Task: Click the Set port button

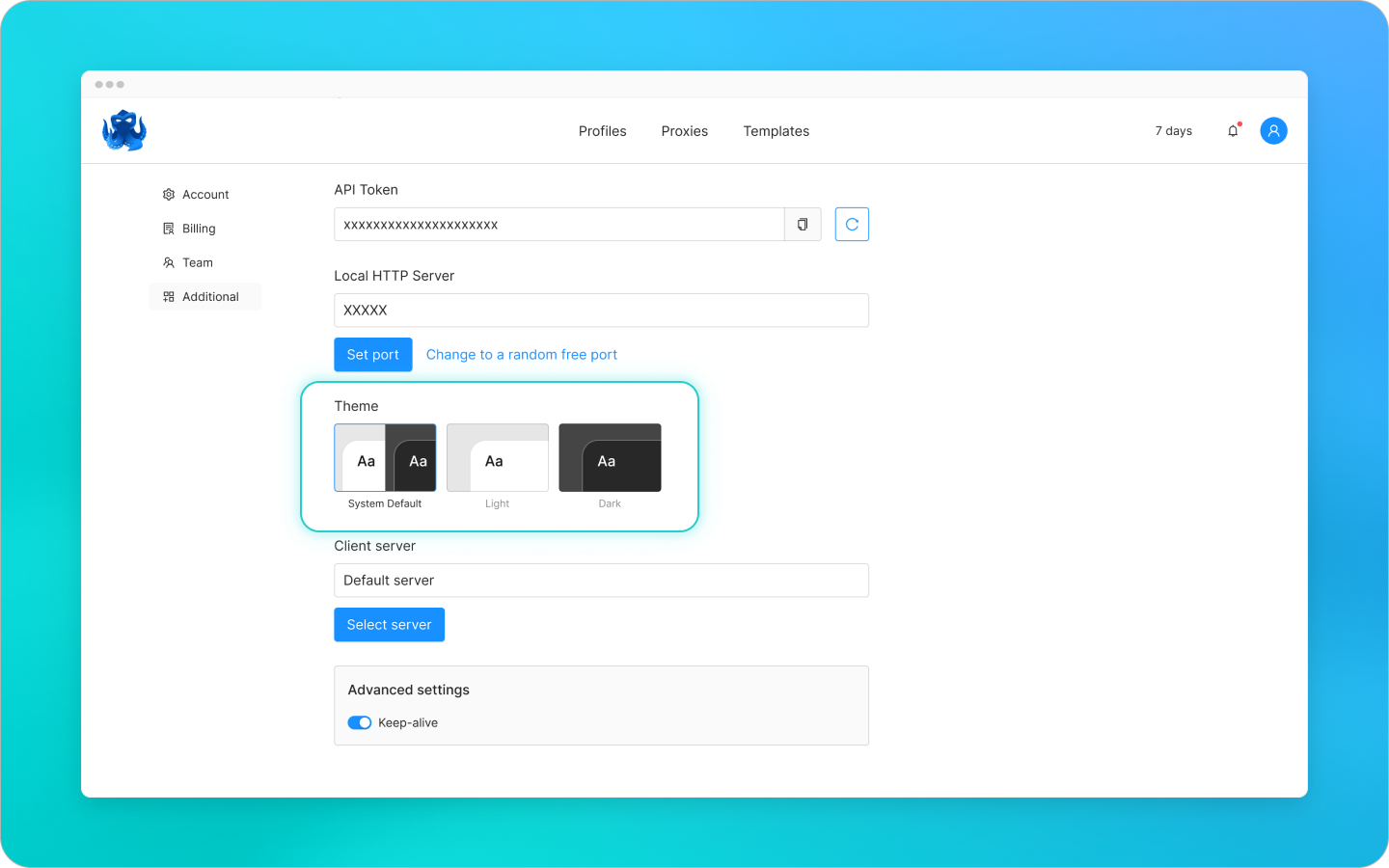Action: point(372,354)
